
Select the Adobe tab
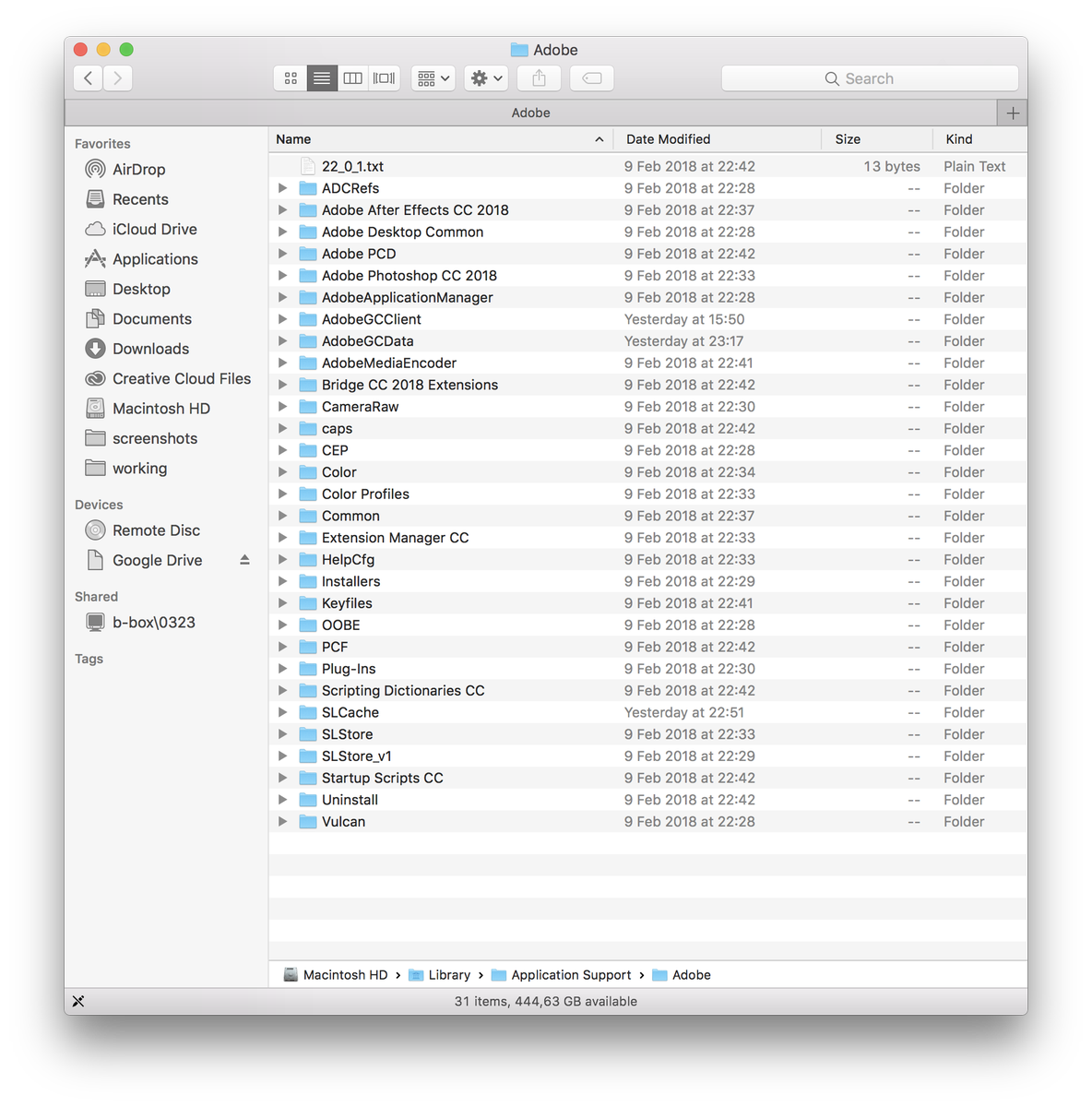coord(531,113)
